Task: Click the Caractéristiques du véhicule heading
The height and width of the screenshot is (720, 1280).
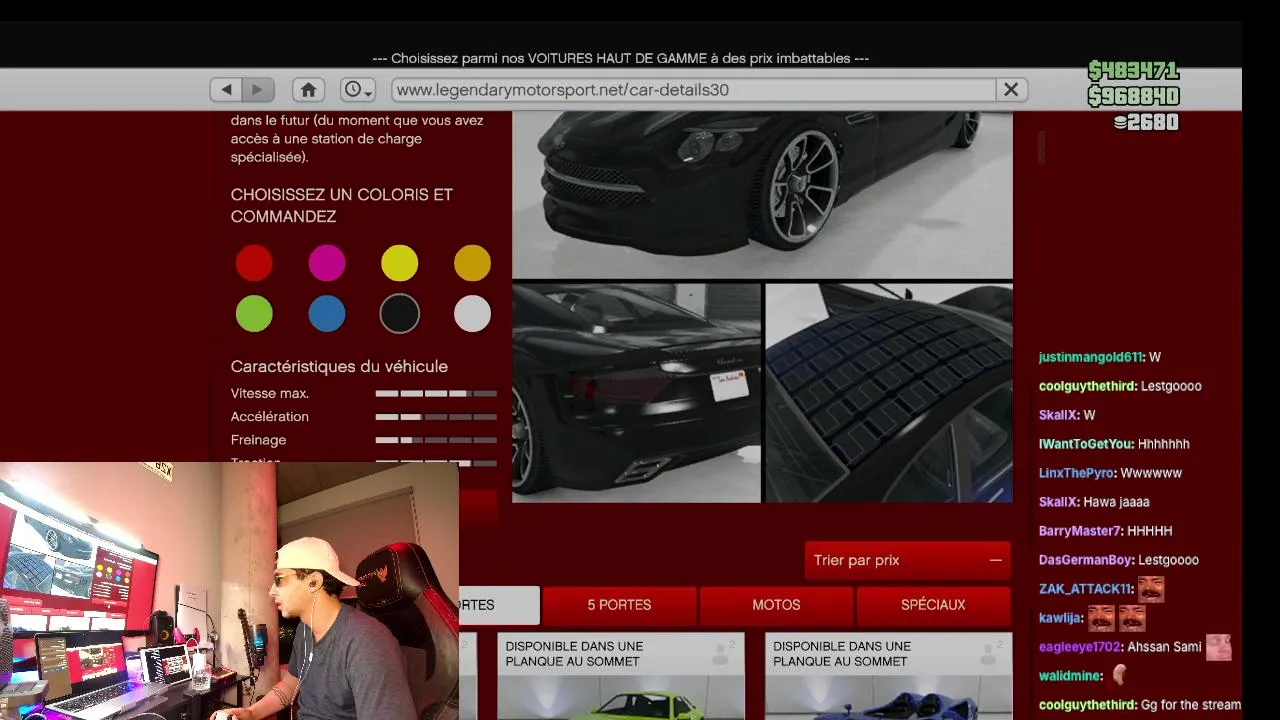Action: click(339, 366)
